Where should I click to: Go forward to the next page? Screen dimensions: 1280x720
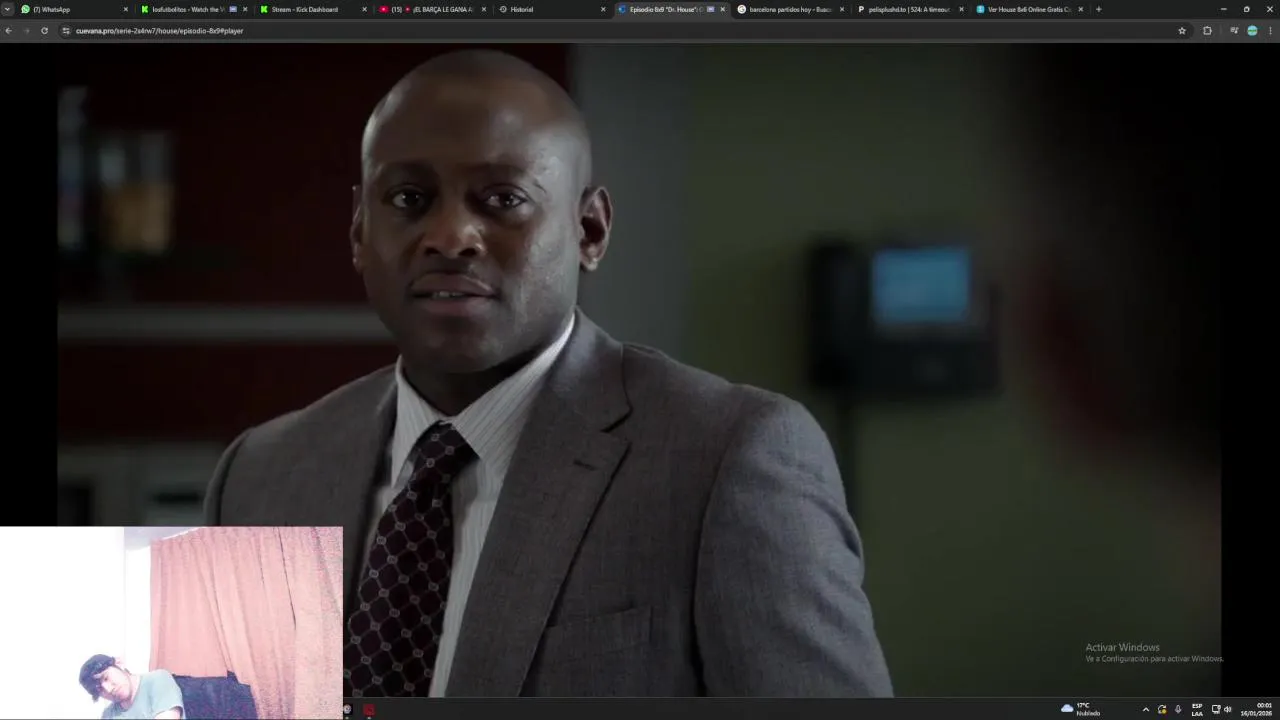26,31
